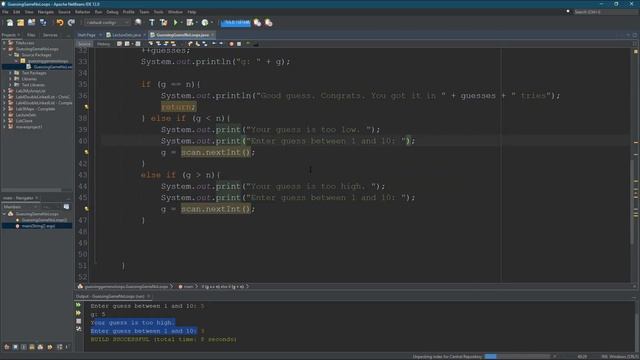The height and width of the screenshot is (360, 640).
Task: Click the Projects panel horizontal scrollbar
Action: point(31,190)
